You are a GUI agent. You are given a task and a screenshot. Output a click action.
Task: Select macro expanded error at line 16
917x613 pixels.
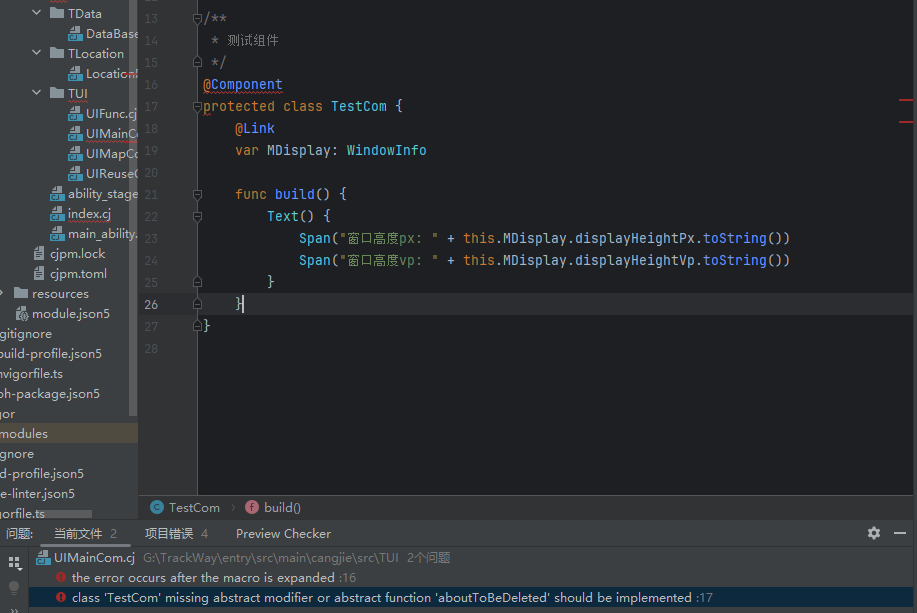[x=473, y=577]
